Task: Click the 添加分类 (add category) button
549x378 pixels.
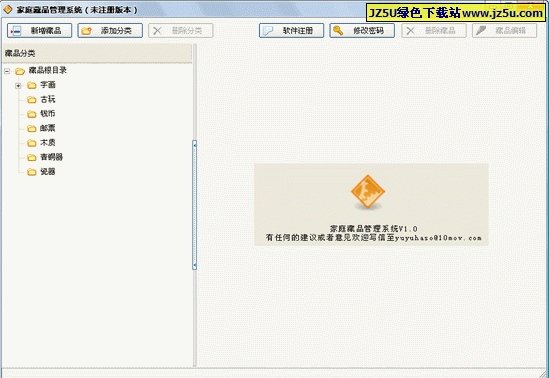Action: pos(110,31)
